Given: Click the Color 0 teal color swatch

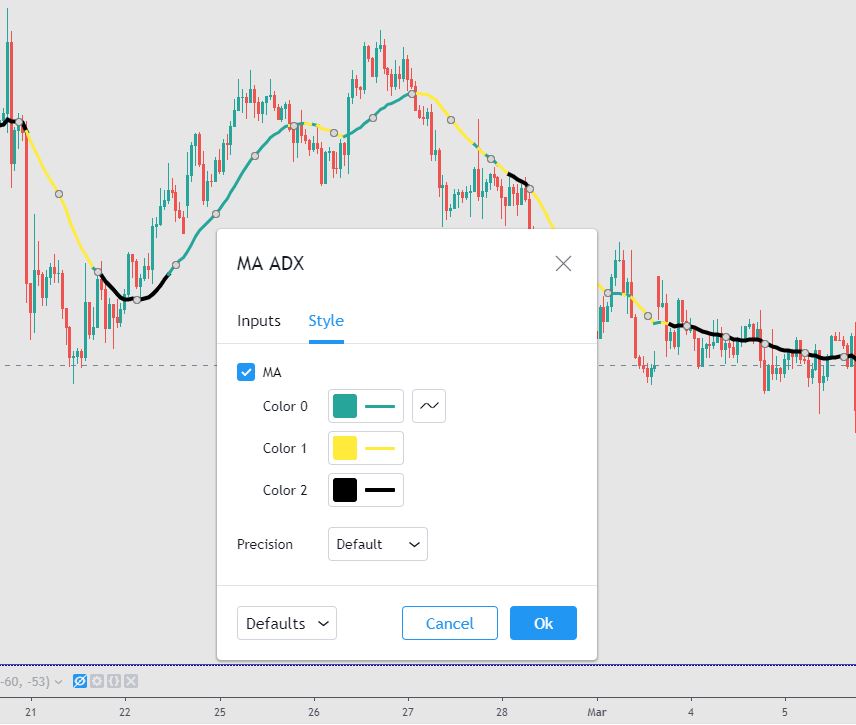Looking at the screenshot, I should coord(345,406).
